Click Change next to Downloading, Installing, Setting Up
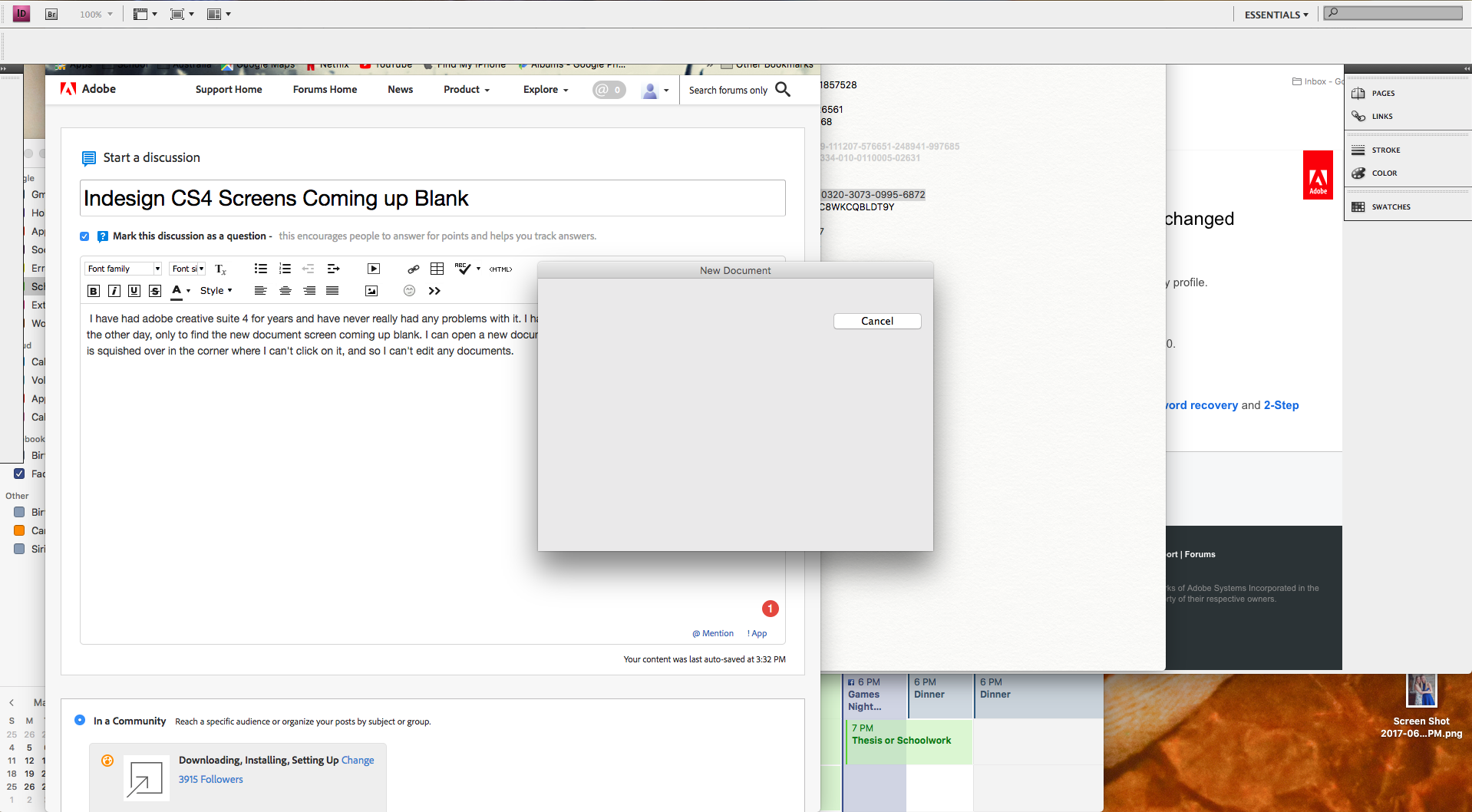The image size is (1472, 812). 358,761
